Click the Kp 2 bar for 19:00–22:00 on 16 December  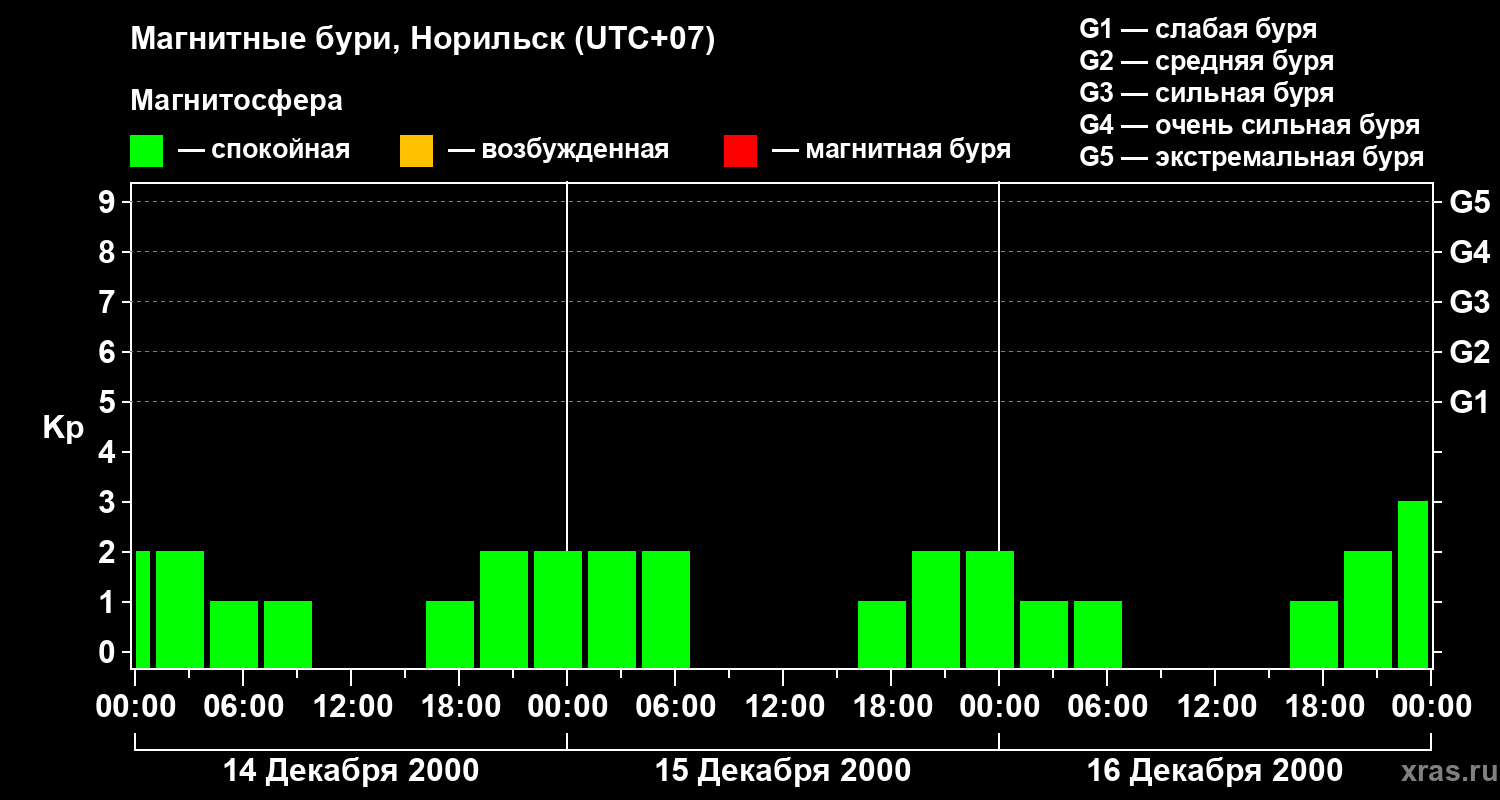pyautogui.click(x=1368, y=609)
